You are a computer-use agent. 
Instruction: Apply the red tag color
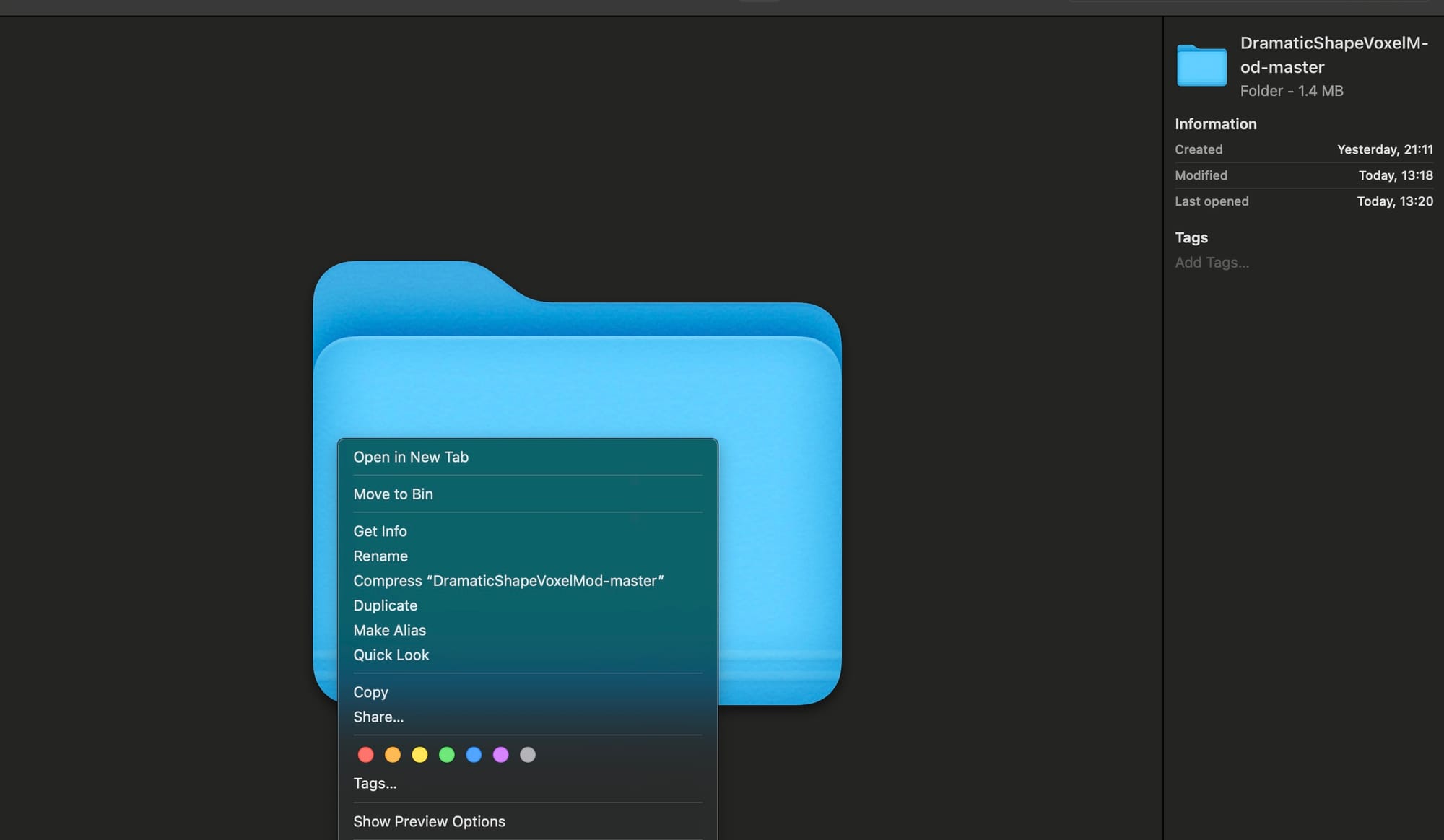click(366, 755)
